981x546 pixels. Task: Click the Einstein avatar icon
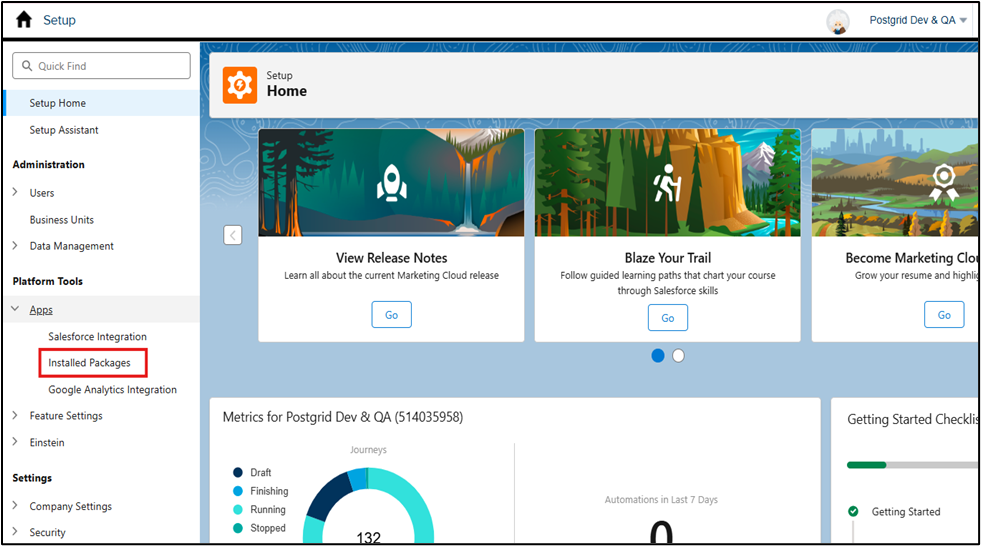pyautogui.click(x=838, y=22)
